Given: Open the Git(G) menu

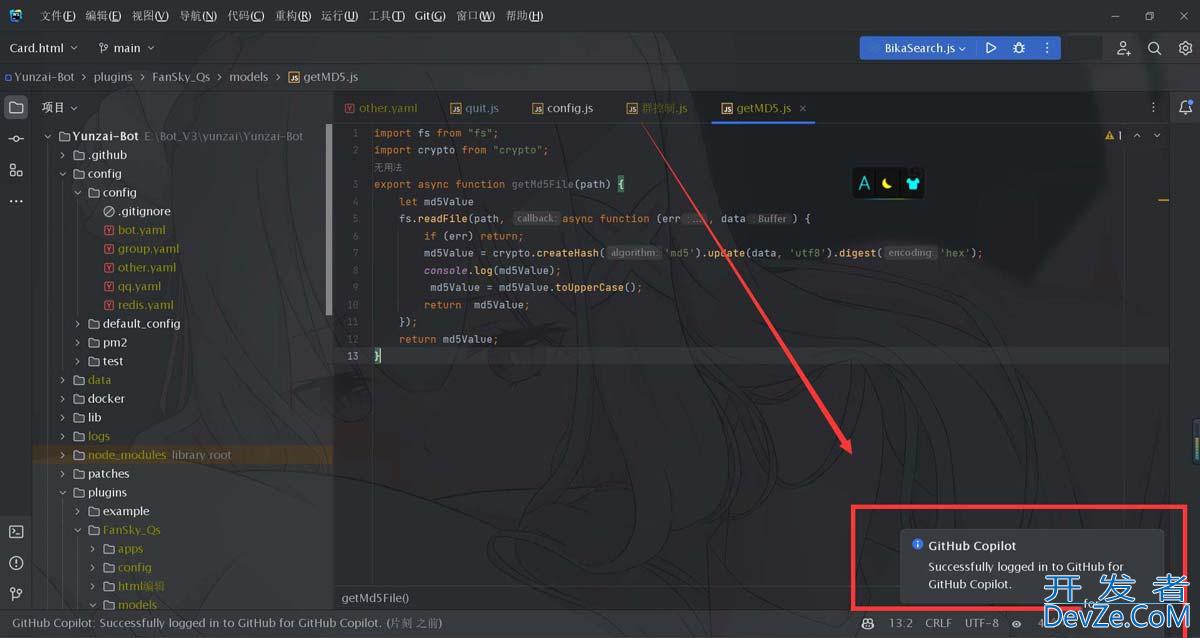Looking at the screenshot, I should 430,16.
